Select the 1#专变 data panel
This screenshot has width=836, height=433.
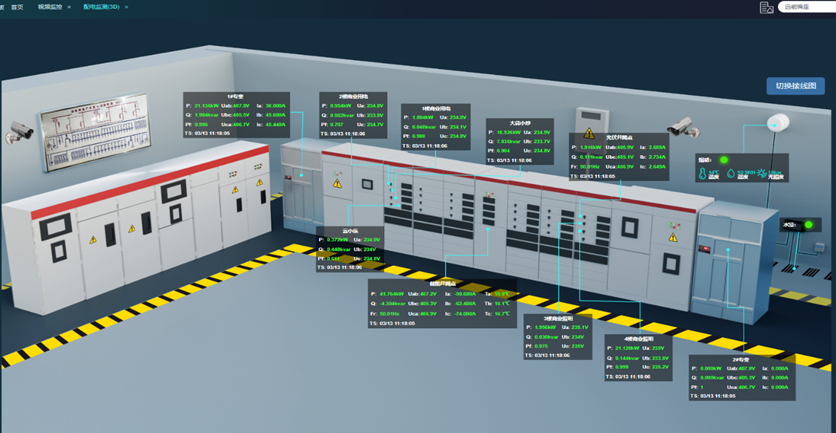237,116
